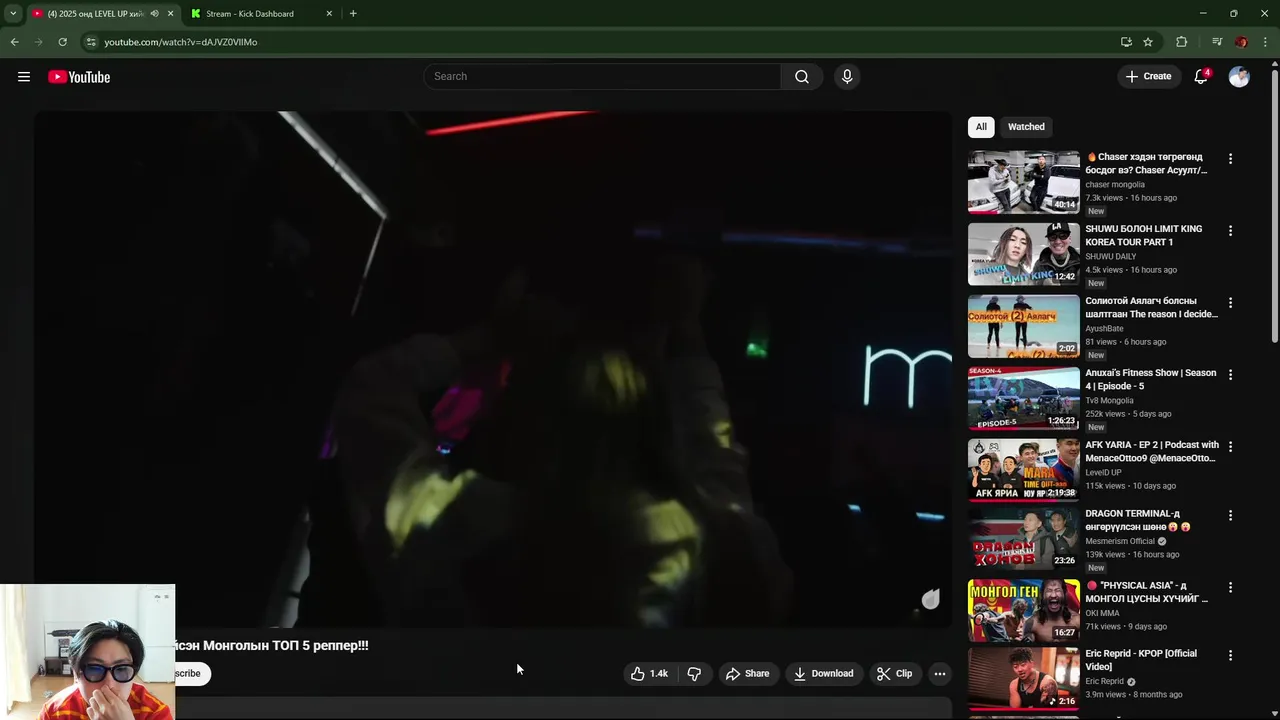Open options menu for SHUWU video
This screenshot has width=1280, height=720.
tap(1230, 231)
